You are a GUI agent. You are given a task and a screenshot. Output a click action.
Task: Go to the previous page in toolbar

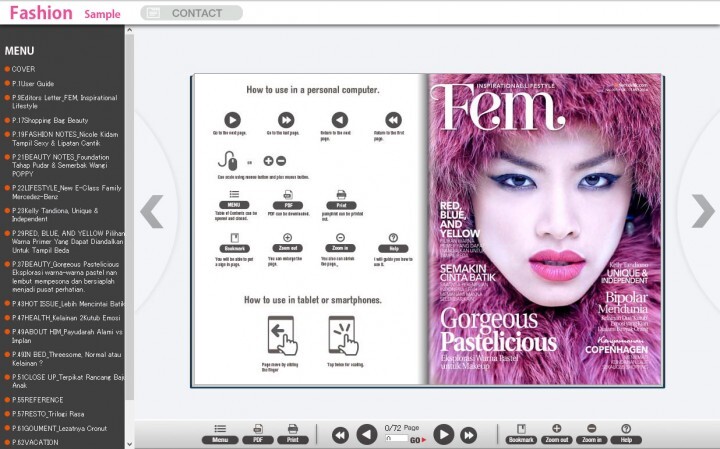click(367, 434)
